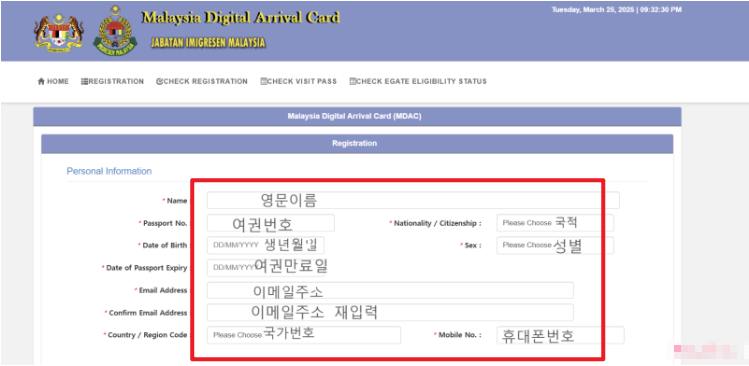749x366 pixels.
Task: Open the Sex dropdown
Action: [555, 245]
